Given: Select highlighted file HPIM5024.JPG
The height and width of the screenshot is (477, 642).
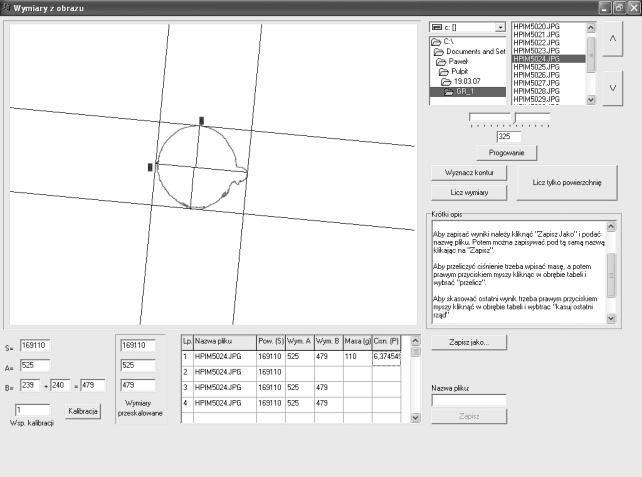Looking at the screenshot, I should [549, 59].
